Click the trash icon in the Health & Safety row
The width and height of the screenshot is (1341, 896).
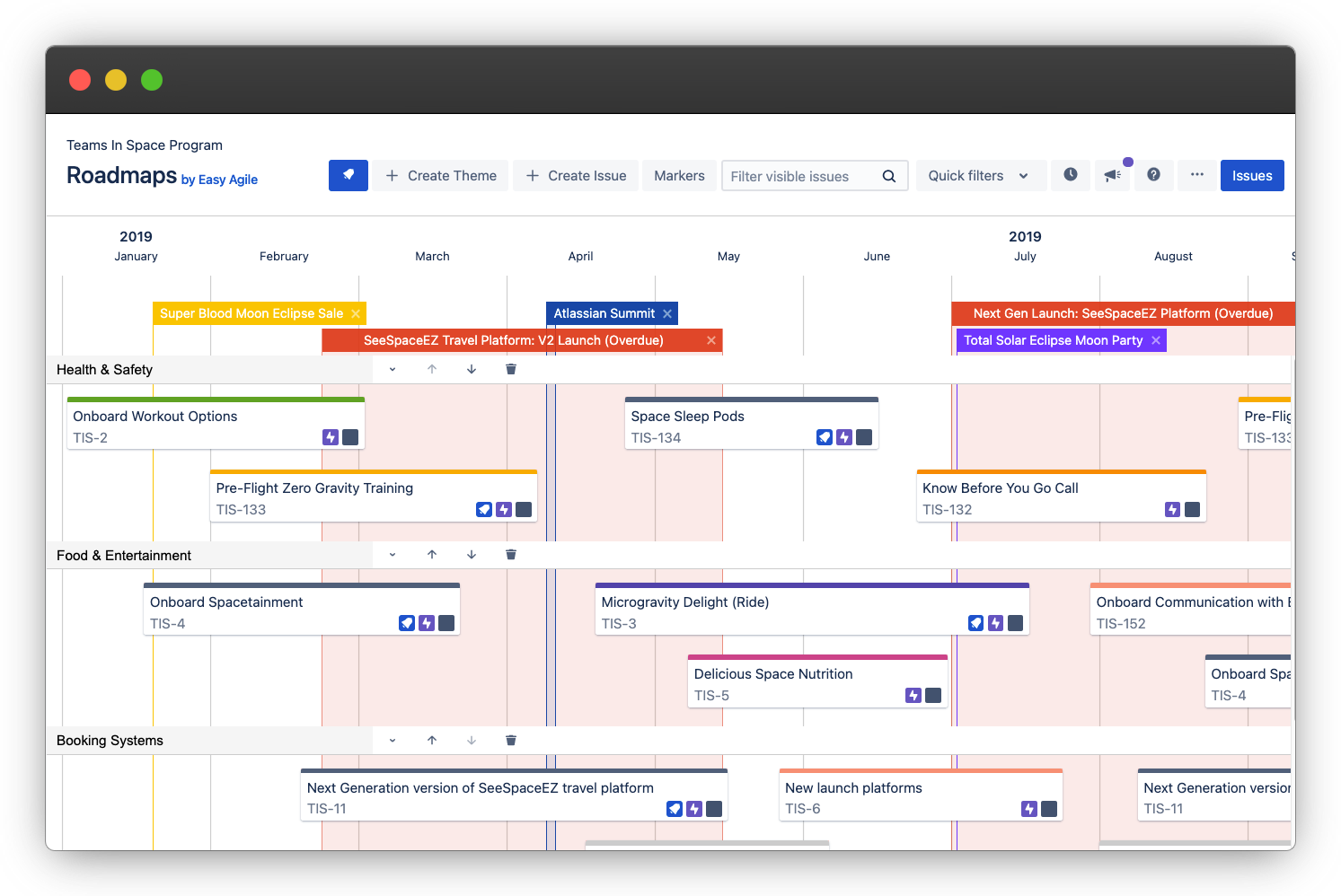tap(511, 368)
